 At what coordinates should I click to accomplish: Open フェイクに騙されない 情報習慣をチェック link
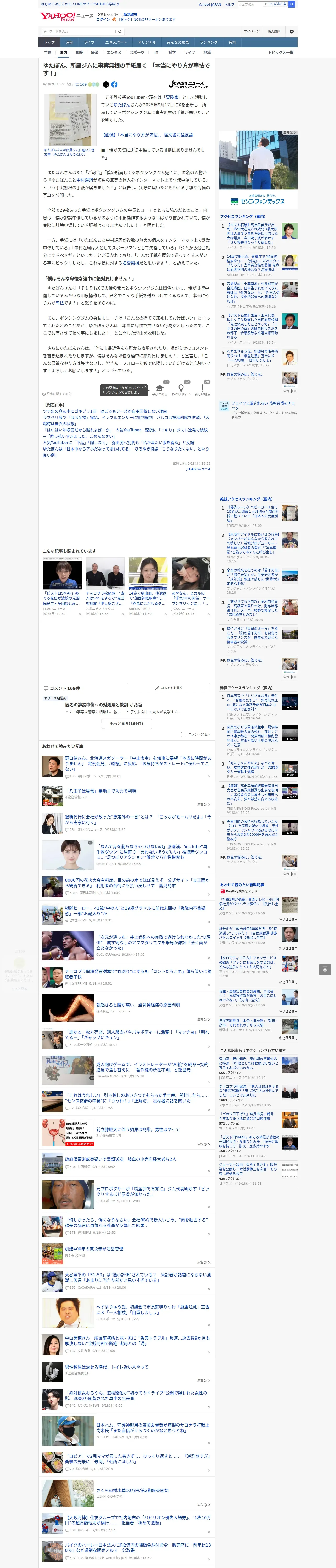(264, 405)
